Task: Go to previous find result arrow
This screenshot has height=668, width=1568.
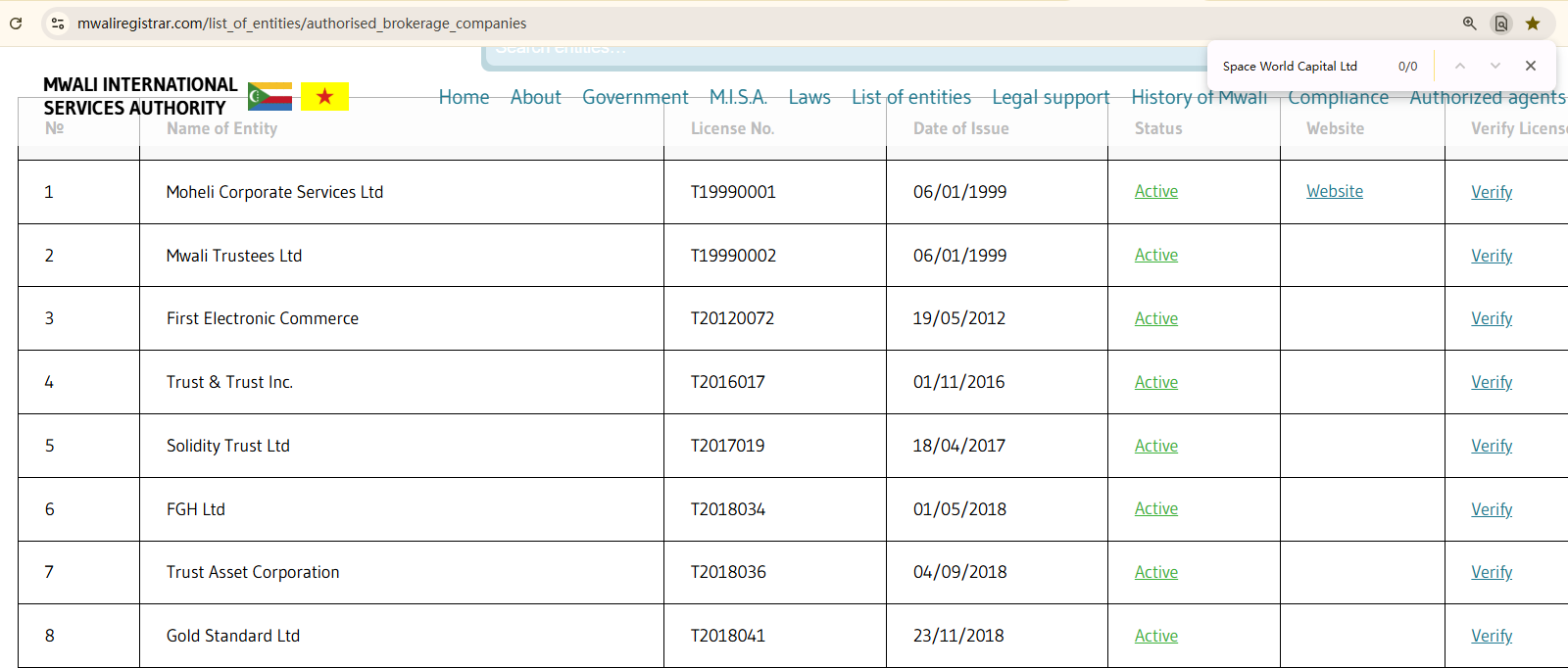Action: click(x=1459, y=66)
